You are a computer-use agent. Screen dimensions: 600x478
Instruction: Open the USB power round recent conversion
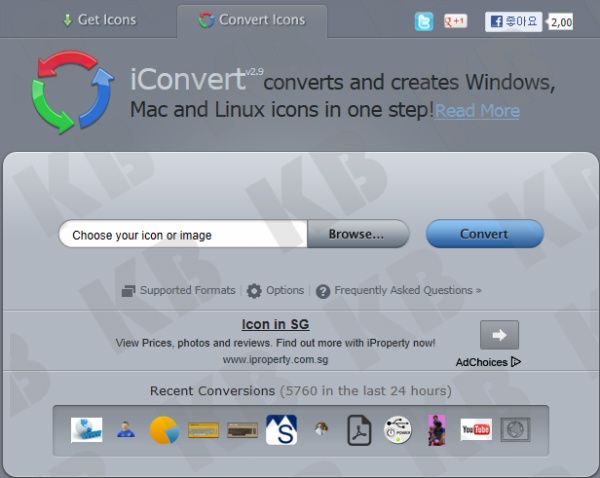point(398,430)
